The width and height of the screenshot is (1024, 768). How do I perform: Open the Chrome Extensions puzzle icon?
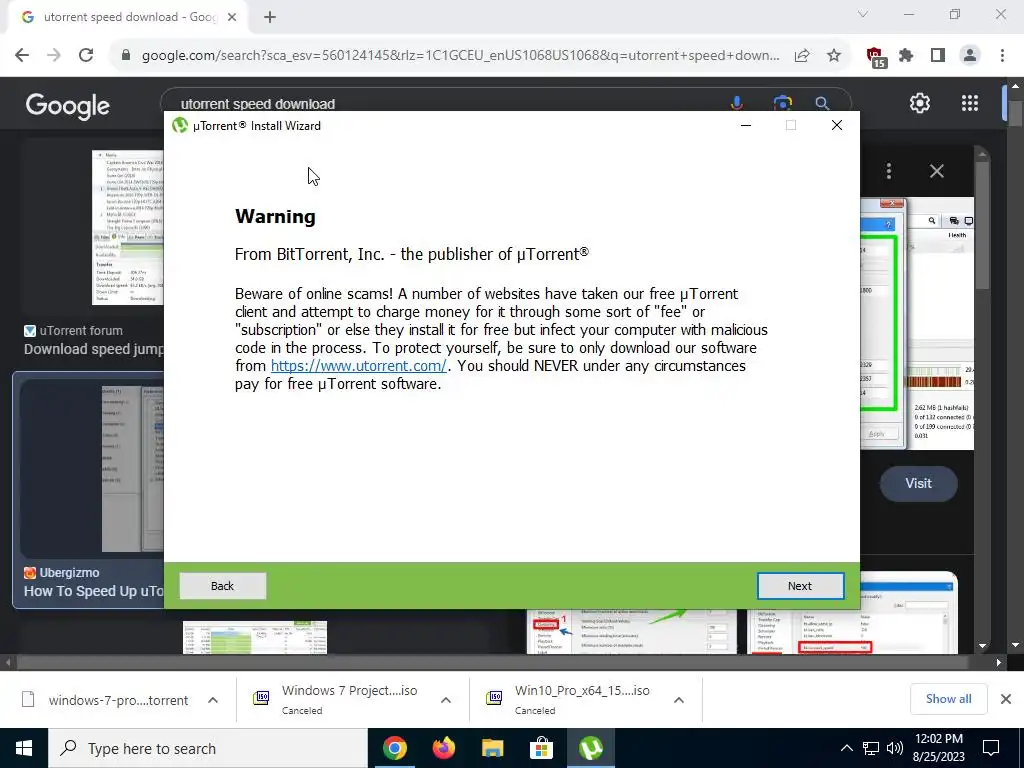pos(906,56)
